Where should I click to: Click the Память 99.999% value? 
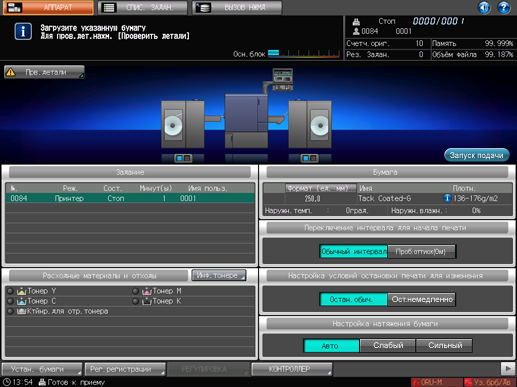499,43
